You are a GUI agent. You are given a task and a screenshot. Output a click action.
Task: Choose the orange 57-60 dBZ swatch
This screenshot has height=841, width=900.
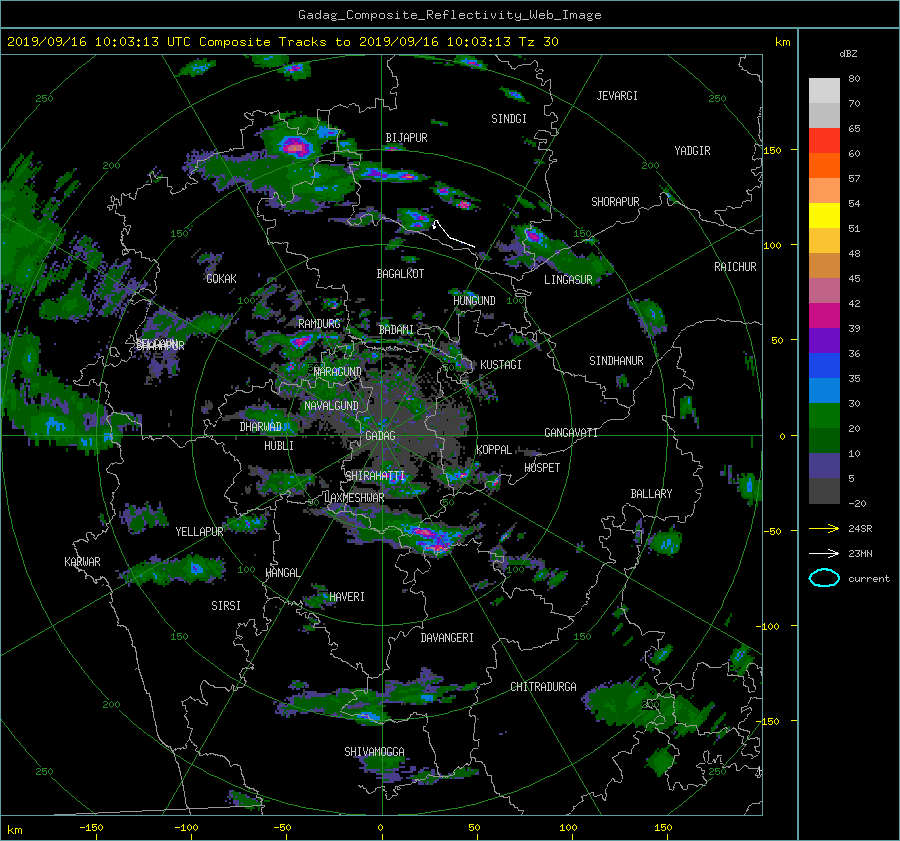pos(824,166)
